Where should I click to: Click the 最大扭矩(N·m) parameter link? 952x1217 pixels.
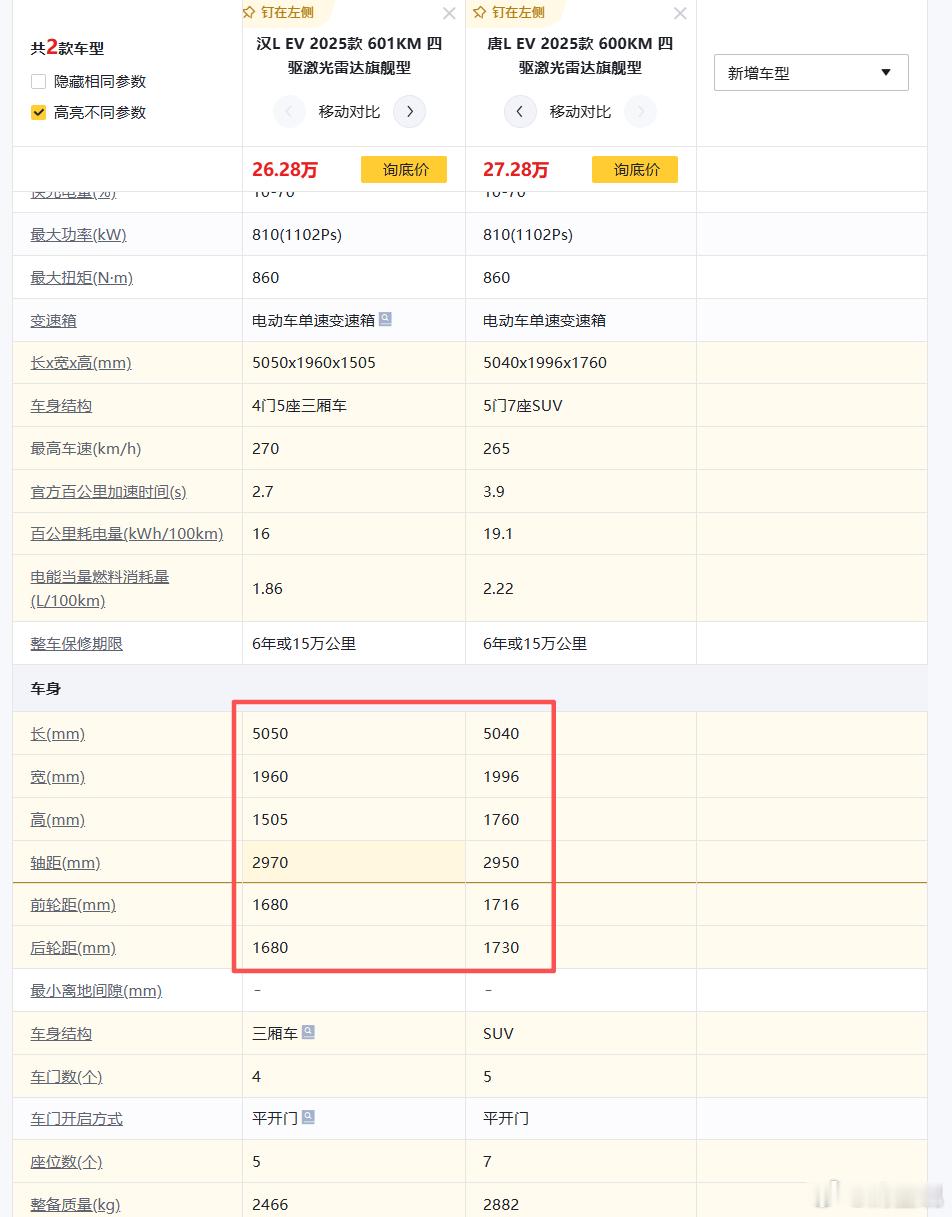tap(81, 278)
